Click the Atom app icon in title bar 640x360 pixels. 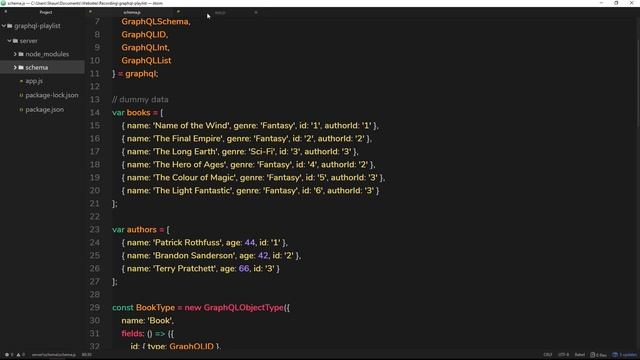[3, 3]
